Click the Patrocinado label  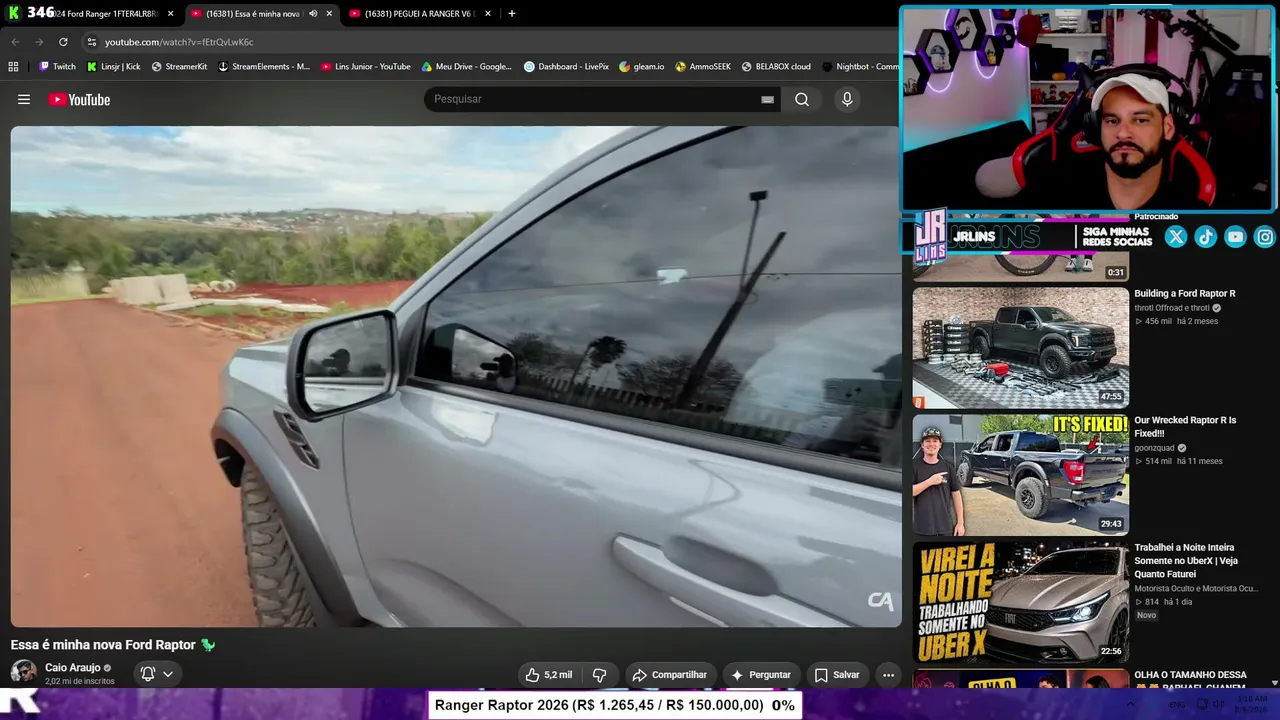1156,217
